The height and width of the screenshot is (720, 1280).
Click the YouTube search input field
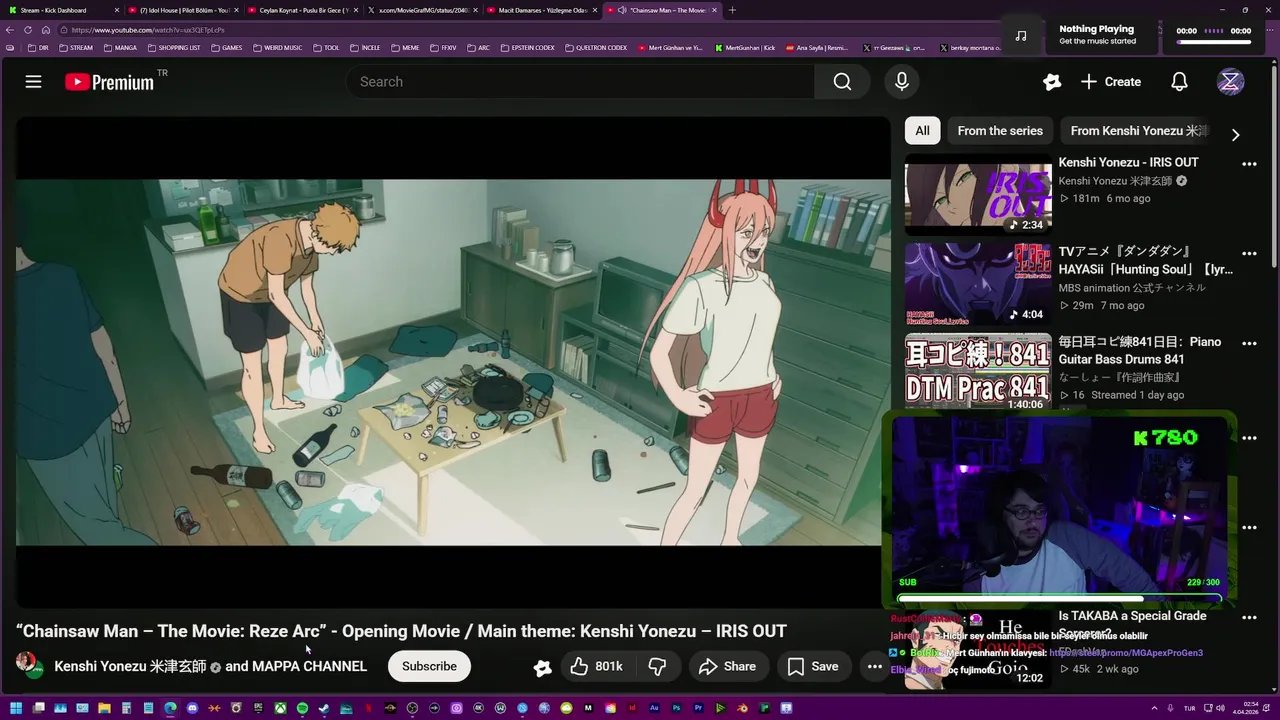click(580, 82)
